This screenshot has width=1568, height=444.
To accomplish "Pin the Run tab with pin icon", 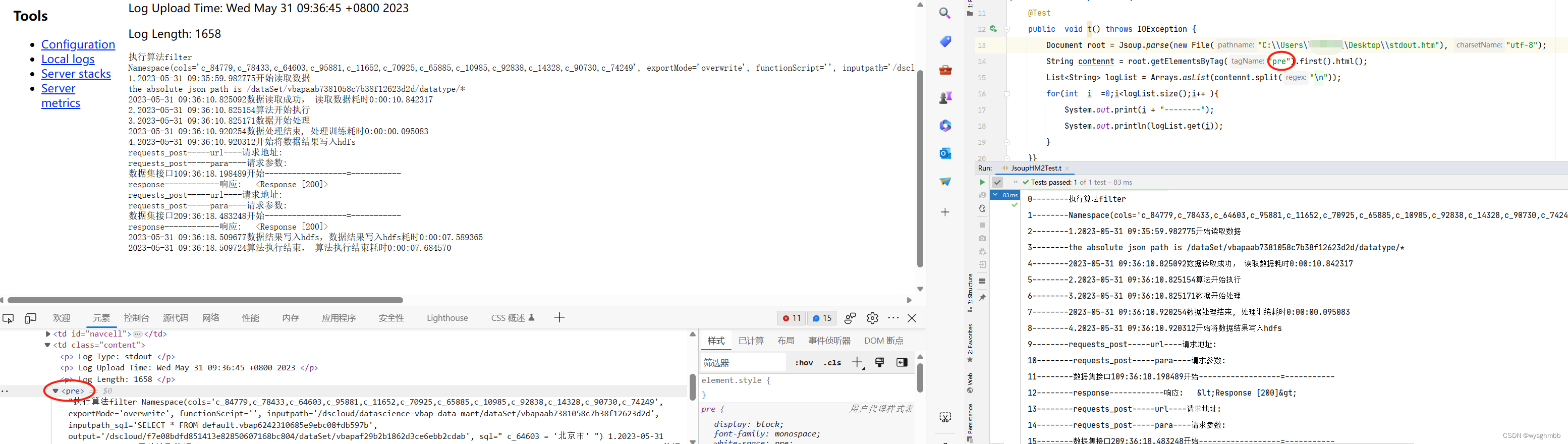I will tap(982, 297).
